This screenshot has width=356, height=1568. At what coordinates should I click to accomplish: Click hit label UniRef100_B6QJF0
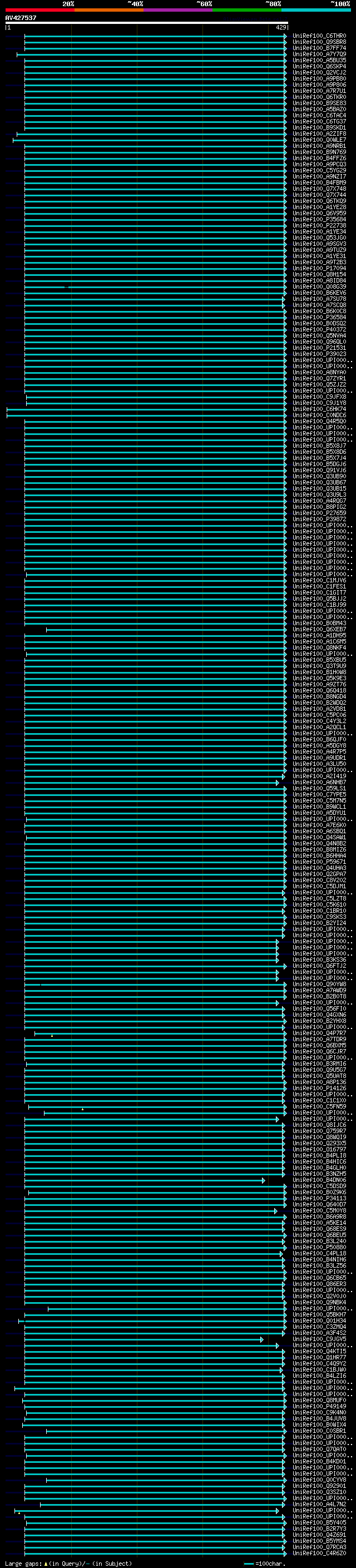pos(319,740)
